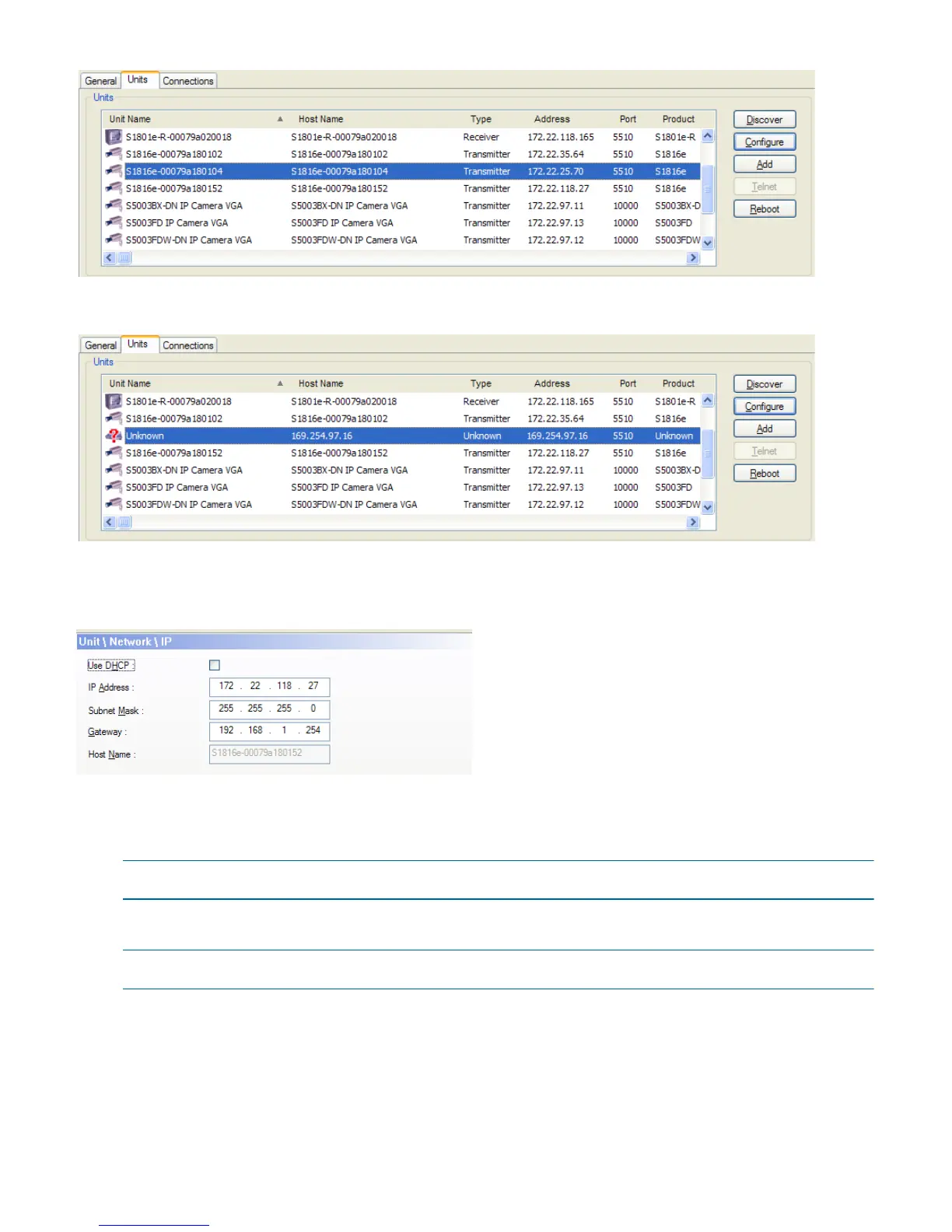Viewport: 952px width, 1232px height.
Task: Click Reboot button in upper panel
Action: 765,209
